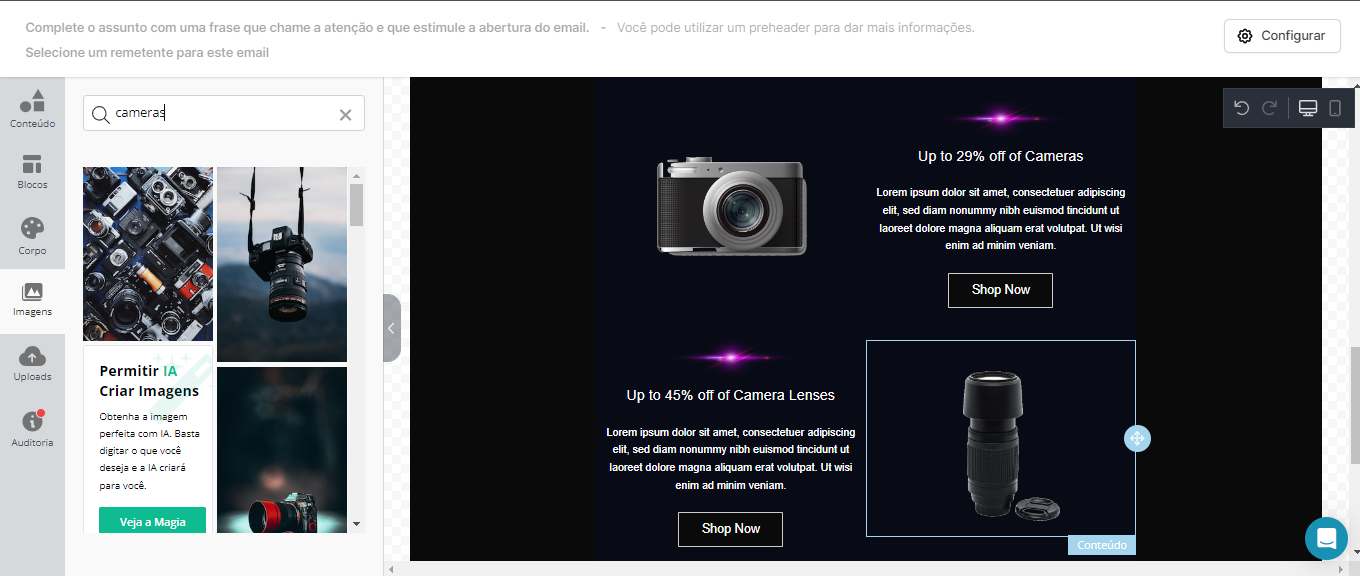Open the chat support bubble
The image size is (1360, 576).
point(1326,538)
